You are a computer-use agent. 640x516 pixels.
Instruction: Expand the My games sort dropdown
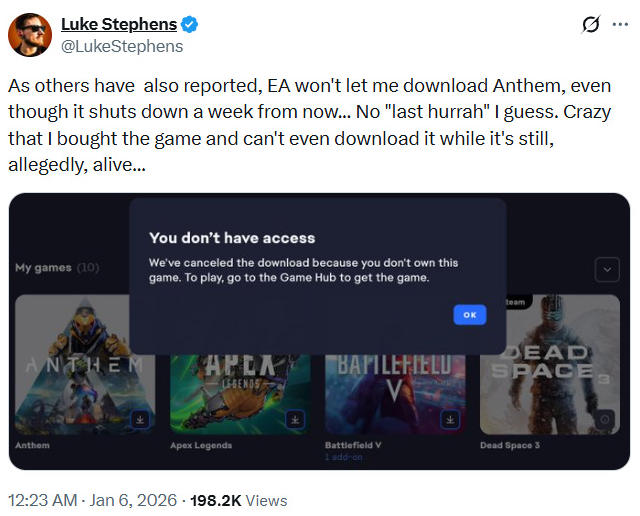(x=607, y=270)
